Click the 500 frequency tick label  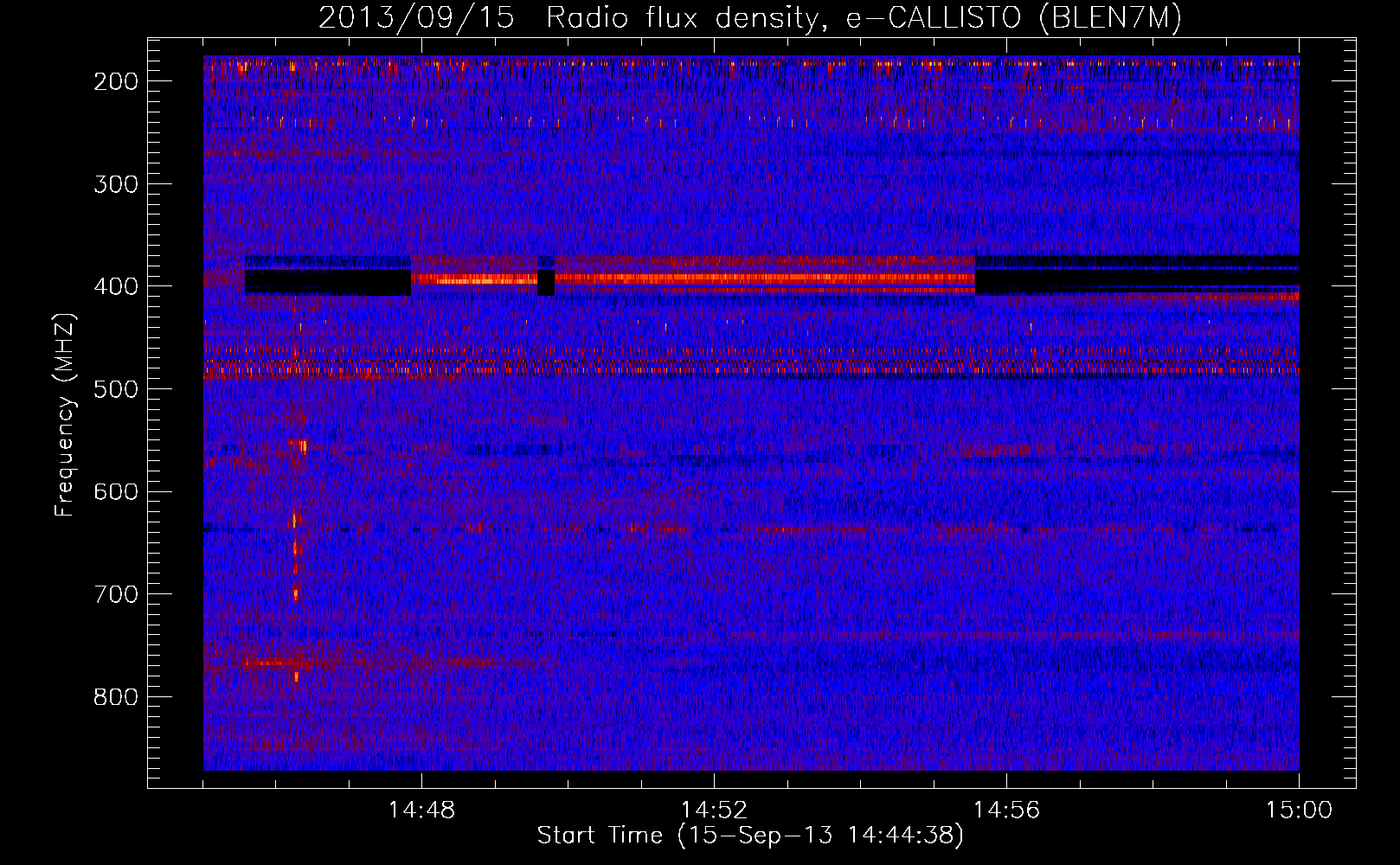point(115,389)
